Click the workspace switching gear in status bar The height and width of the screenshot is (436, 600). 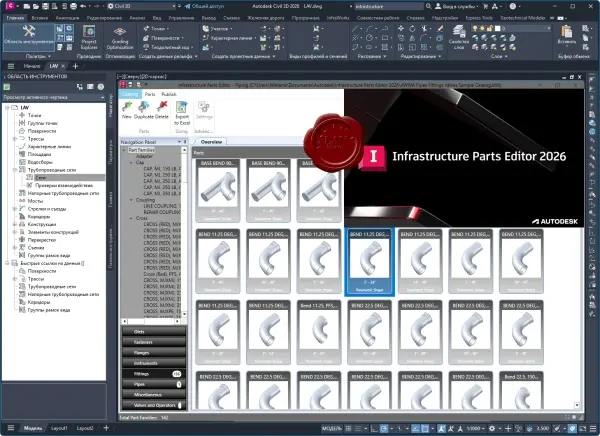pyautogui.click(x=492, y=428)
